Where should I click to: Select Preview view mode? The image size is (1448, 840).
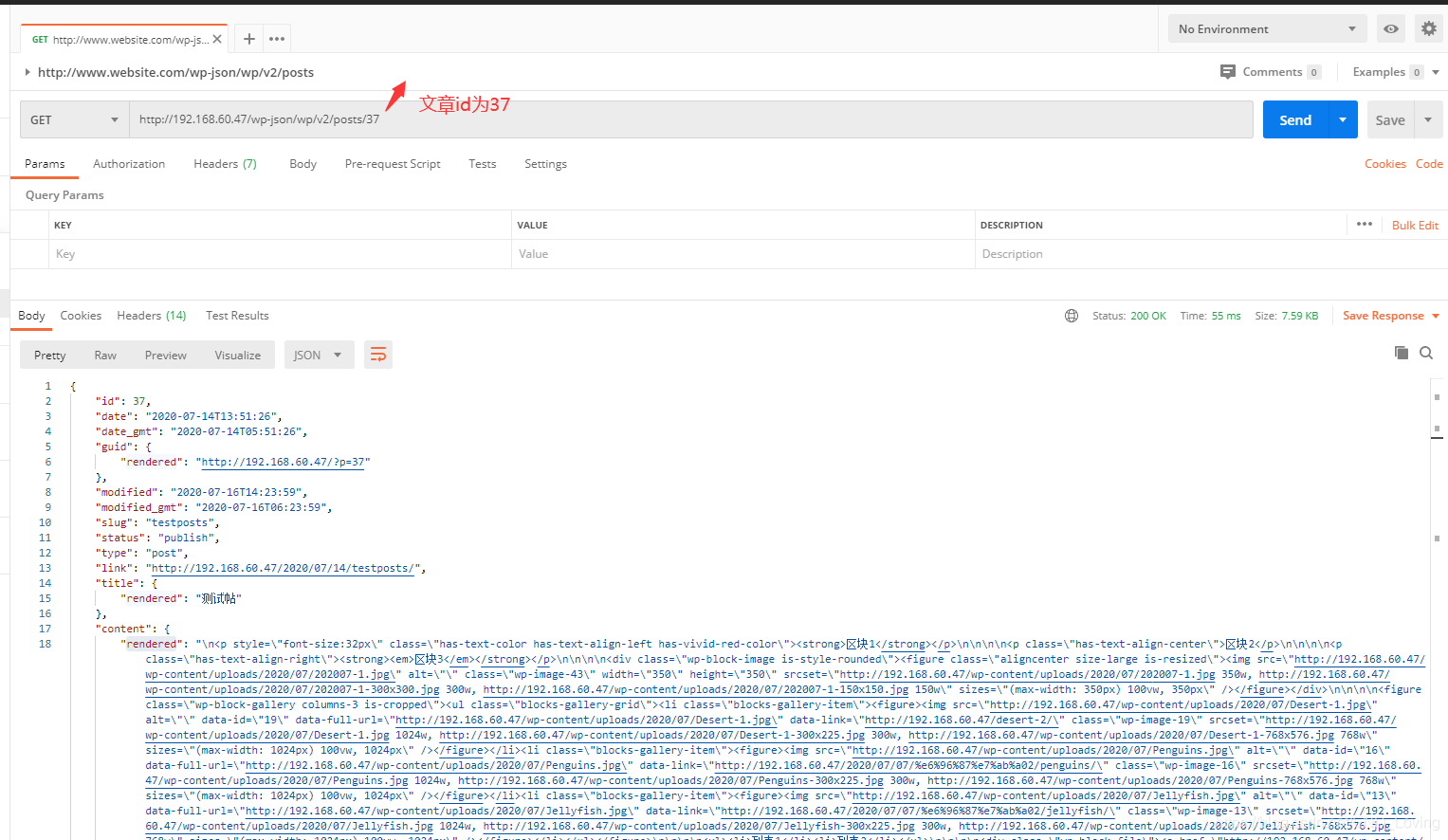click(166, 356)
